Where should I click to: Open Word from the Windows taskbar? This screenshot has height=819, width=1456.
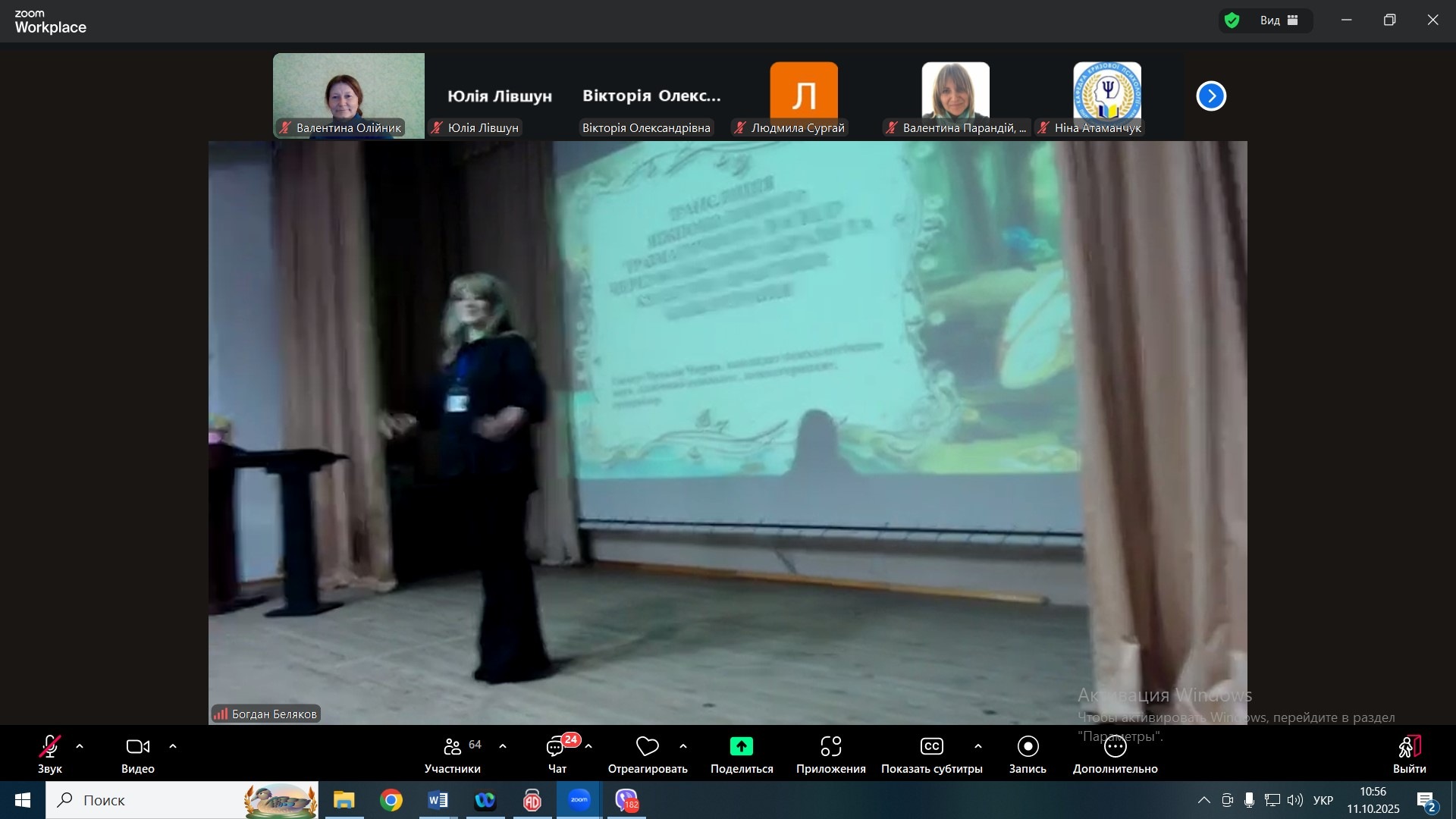[438, 801]
